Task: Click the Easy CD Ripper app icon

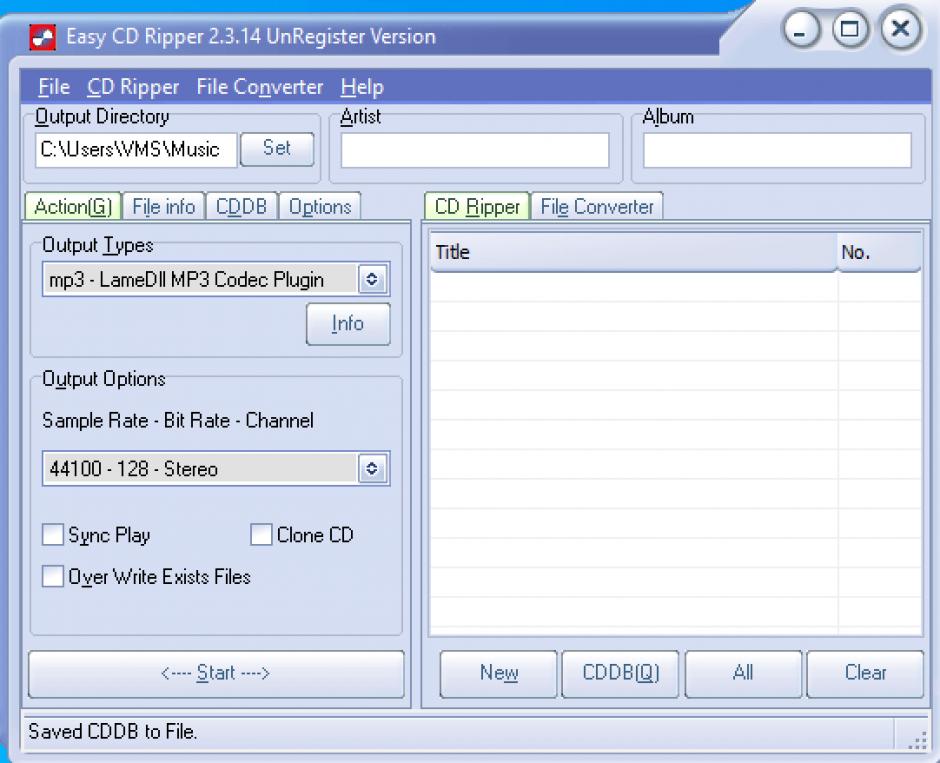Action: [43, 37]
